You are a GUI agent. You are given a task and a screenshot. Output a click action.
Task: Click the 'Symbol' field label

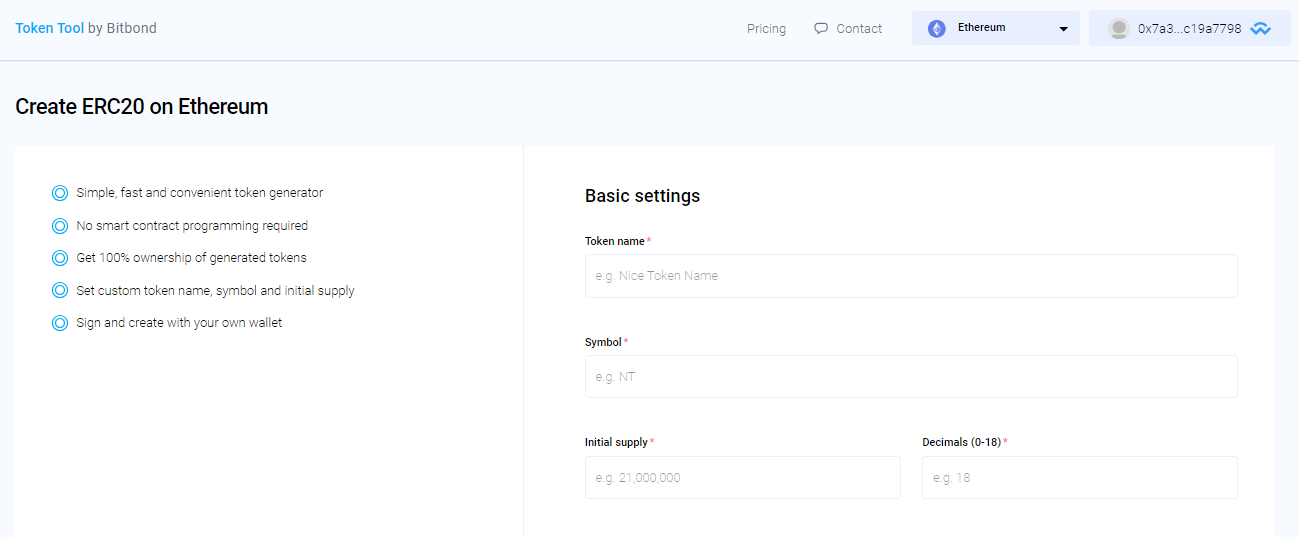click(x=603, y=342)
